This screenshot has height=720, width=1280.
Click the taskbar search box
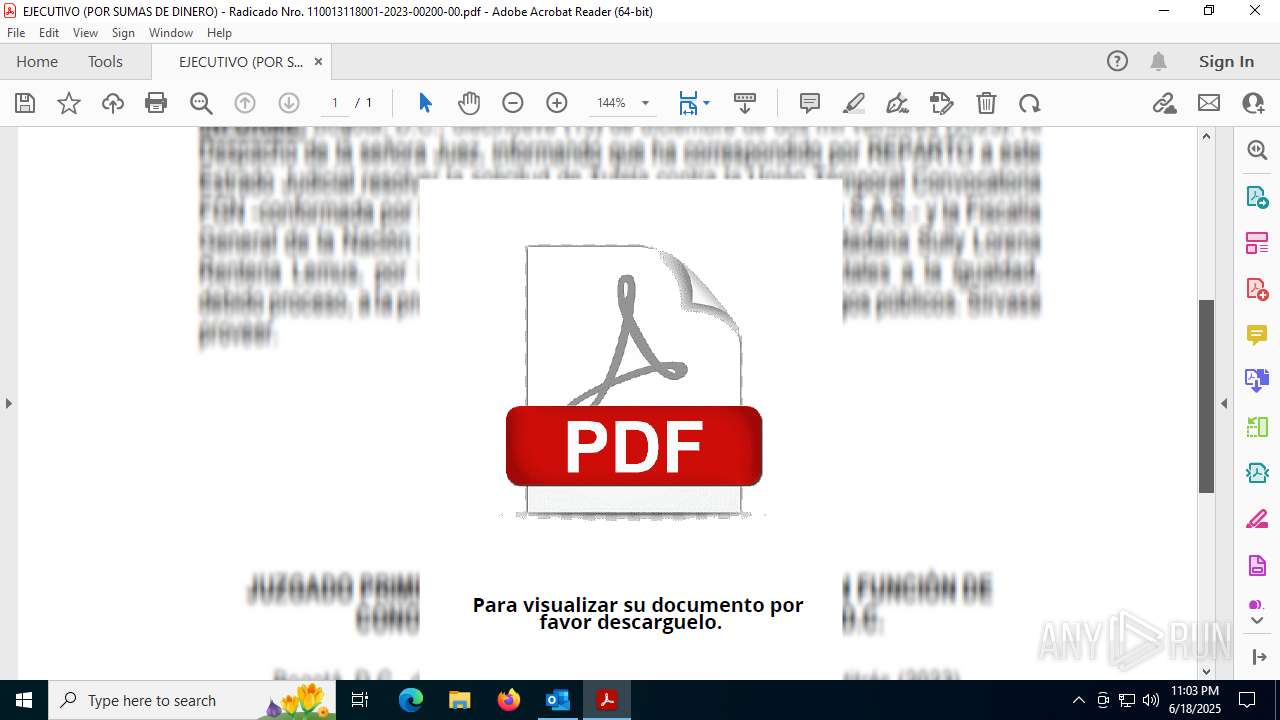click(x=192, y=700)
